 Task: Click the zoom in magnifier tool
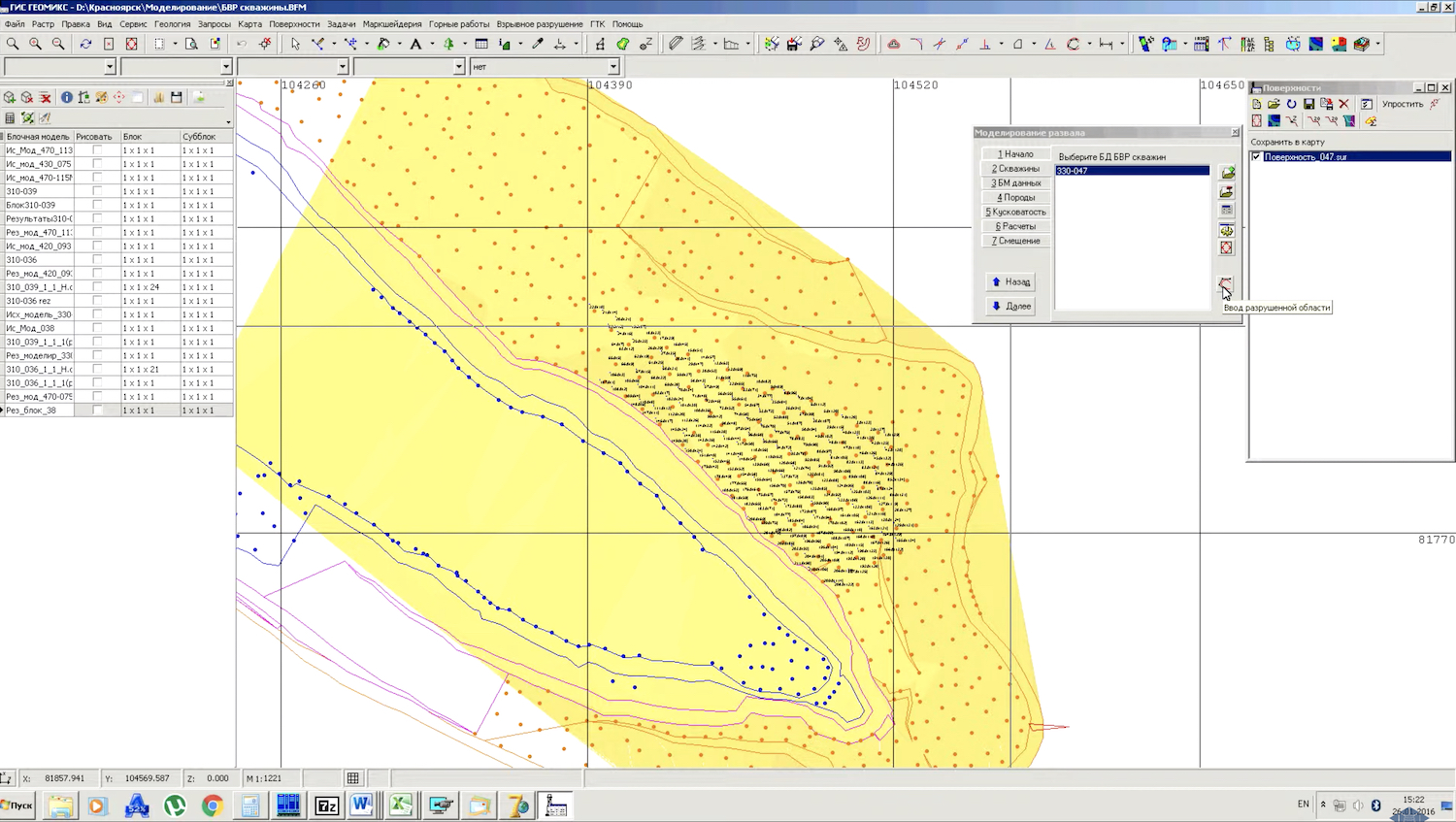point(35,44)
